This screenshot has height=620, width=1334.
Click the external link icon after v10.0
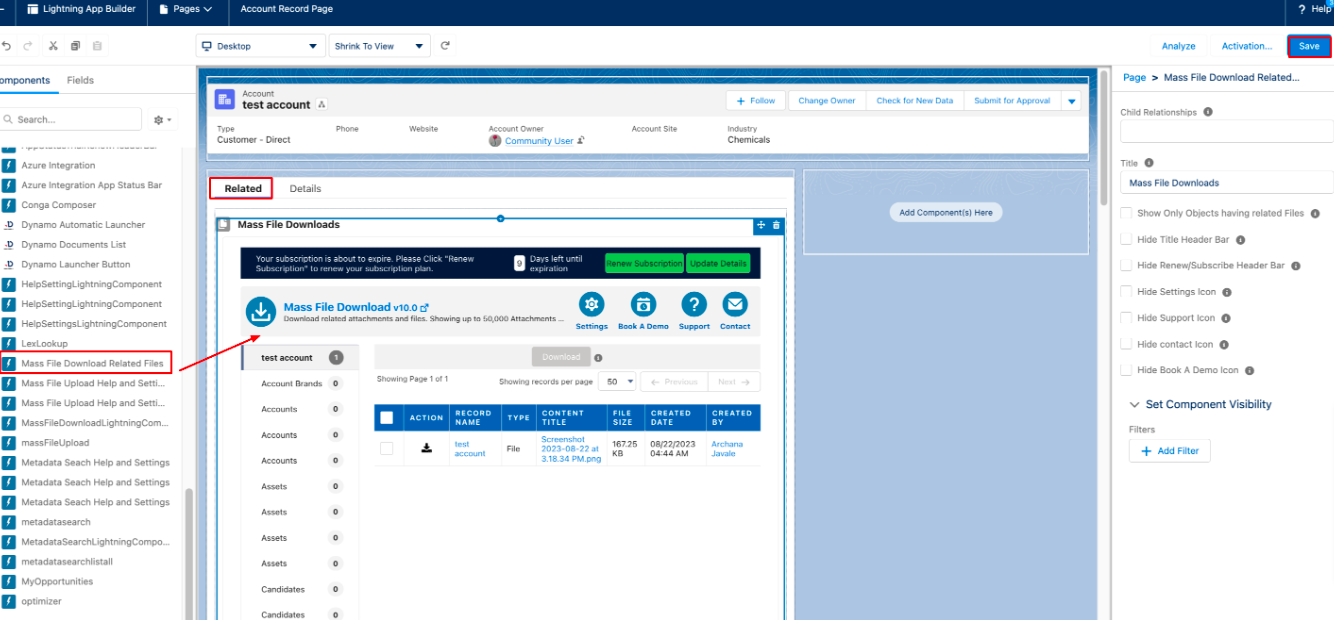424,308
